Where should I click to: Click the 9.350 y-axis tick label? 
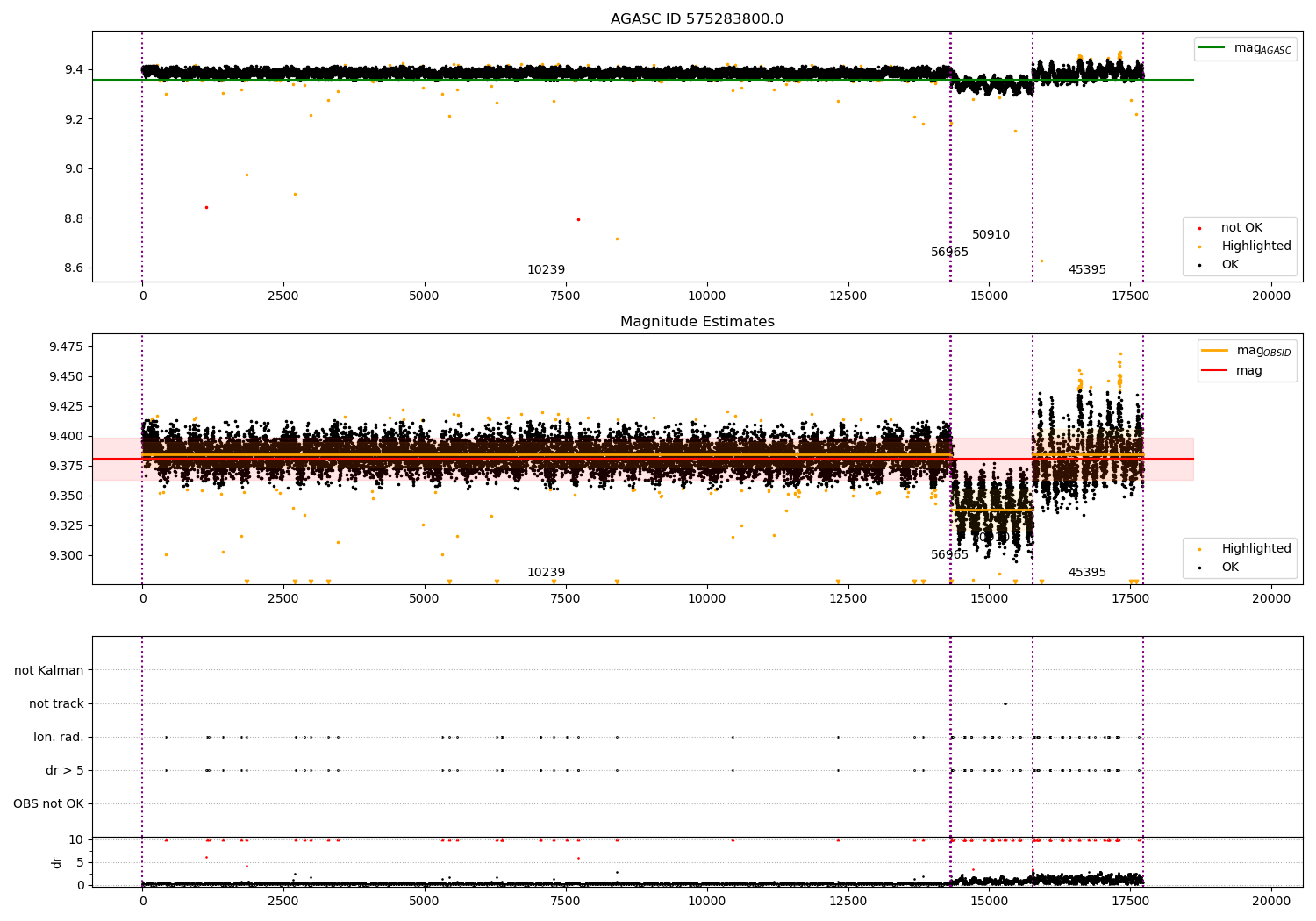[x=66, y=496]
